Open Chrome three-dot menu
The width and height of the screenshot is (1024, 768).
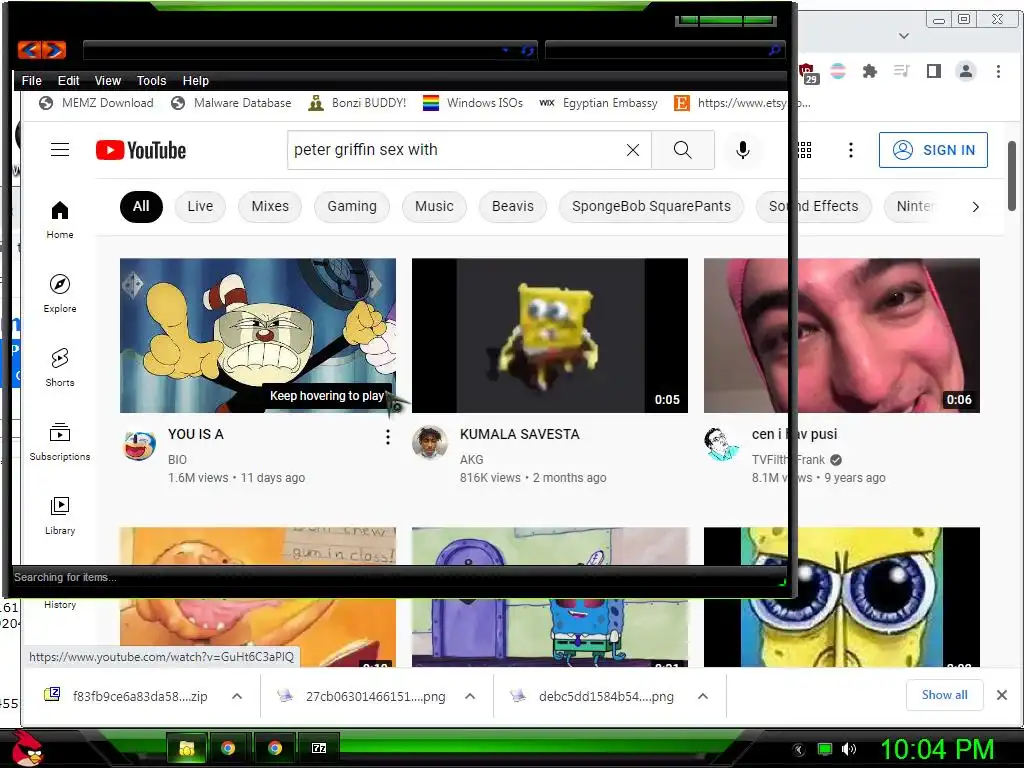[998, 71]
